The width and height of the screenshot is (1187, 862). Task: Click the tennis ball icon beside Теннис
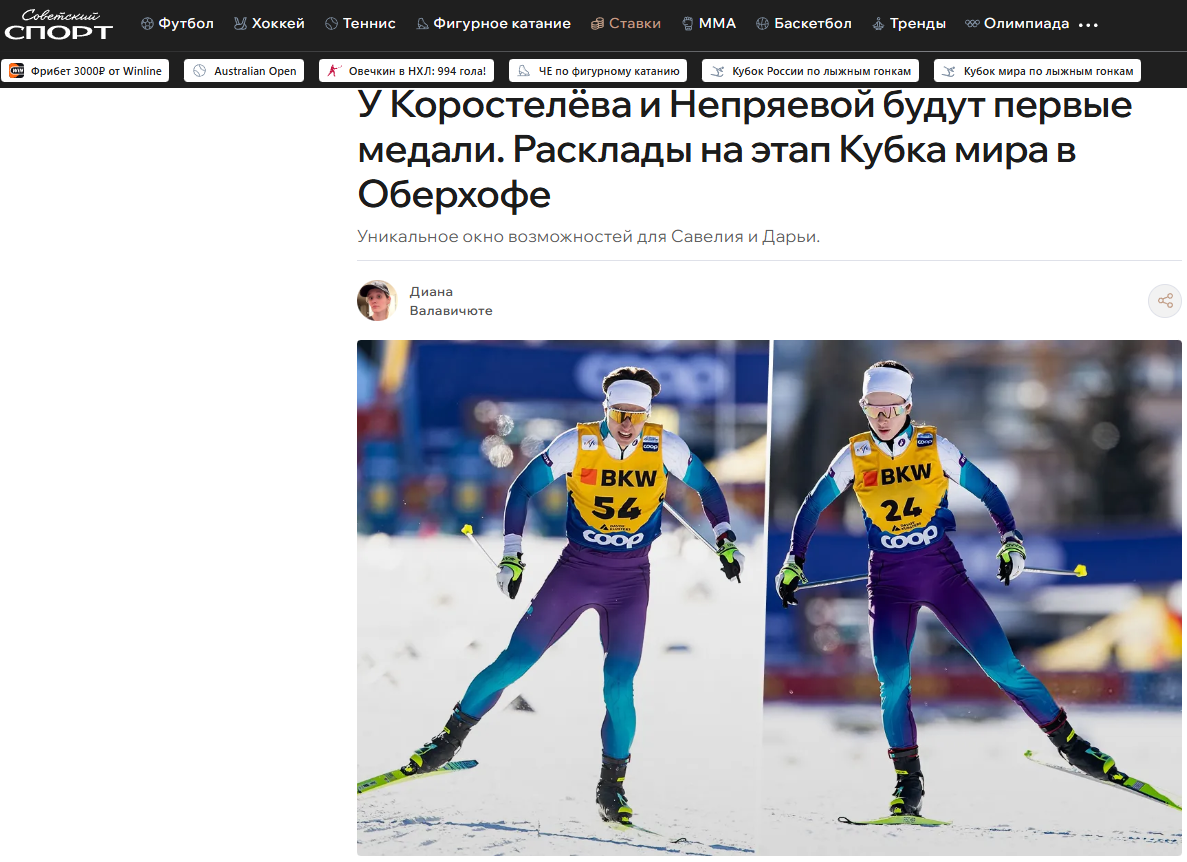[331, 24]
